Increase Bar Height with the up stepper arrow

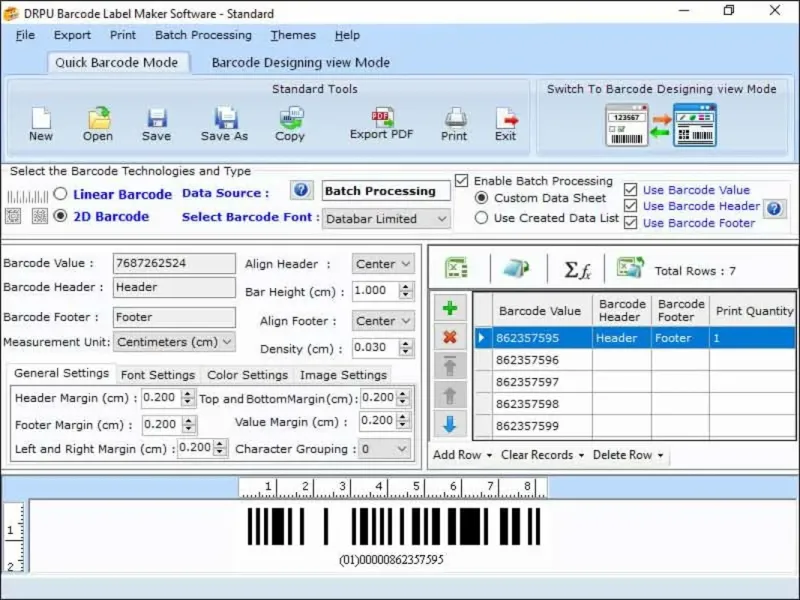pyautogui.click(x=406, y=287)
